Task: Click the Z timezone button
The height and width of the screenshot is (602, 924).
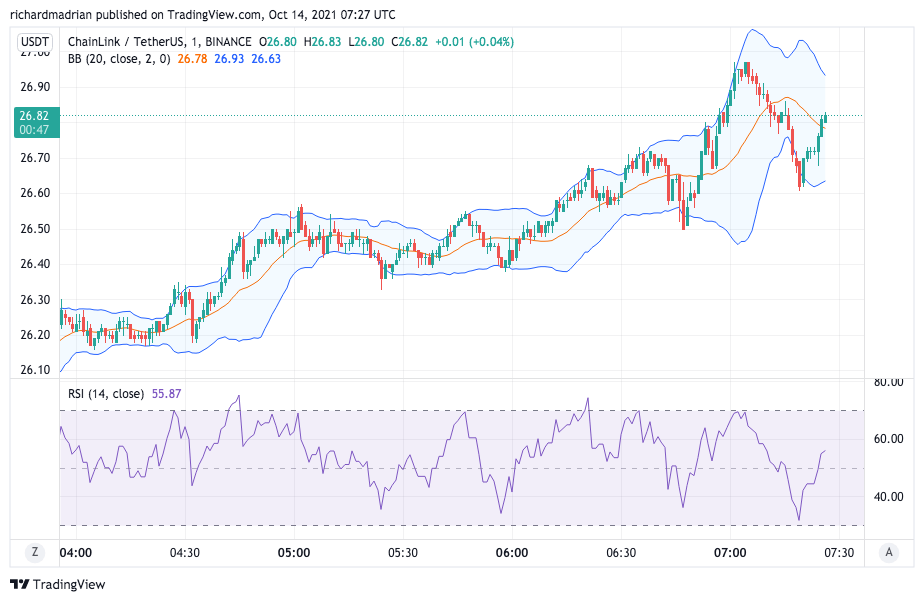Action: 35,552
